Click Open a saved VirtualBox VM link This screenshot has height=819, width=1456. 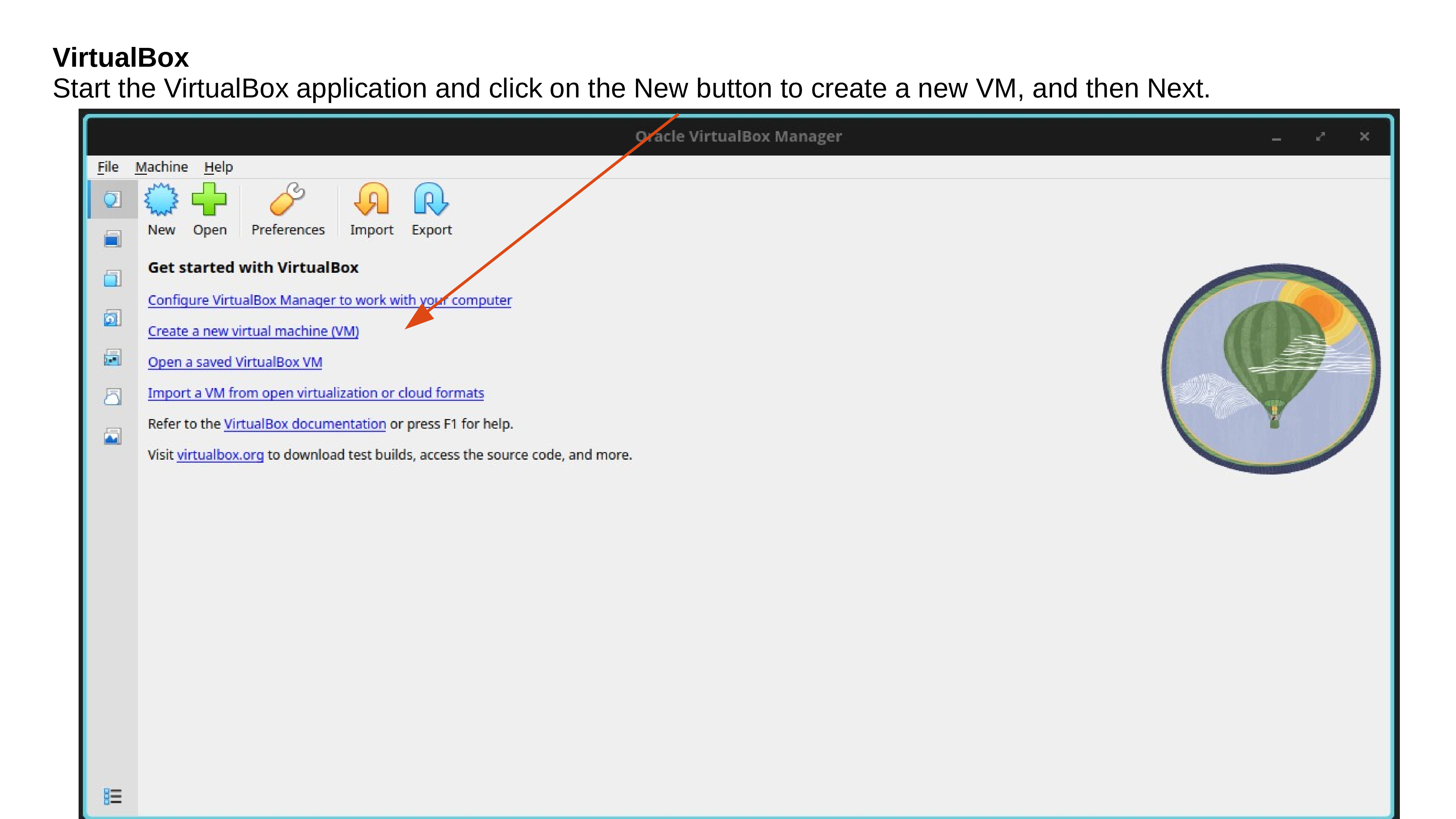click(234, 362)
